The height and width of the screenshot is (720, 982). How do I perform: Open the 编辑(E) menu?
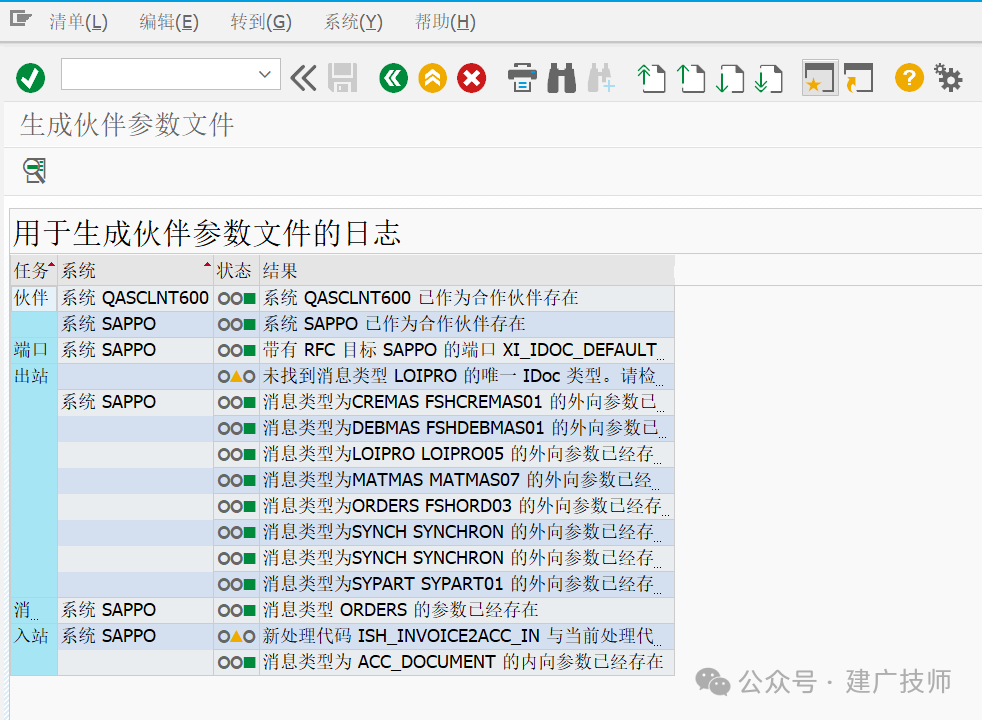(x=168, y=22)
